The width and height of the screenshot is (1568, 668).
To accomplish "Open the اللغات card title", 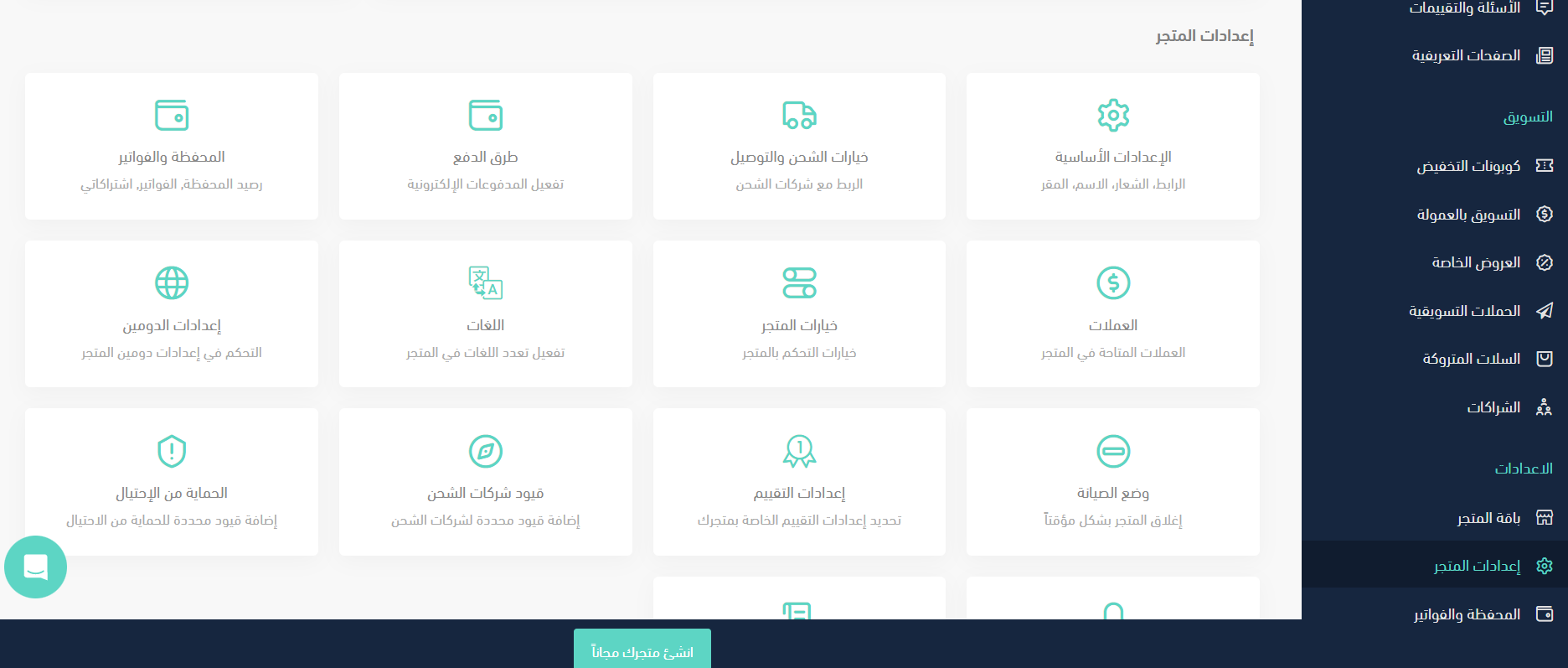I will pos(486,325).
